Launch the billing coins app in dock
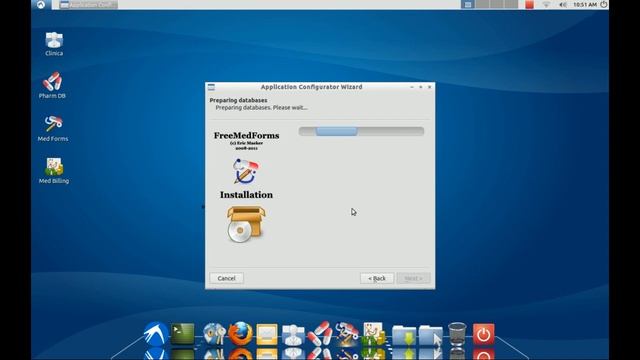 (x=373, y=334)
